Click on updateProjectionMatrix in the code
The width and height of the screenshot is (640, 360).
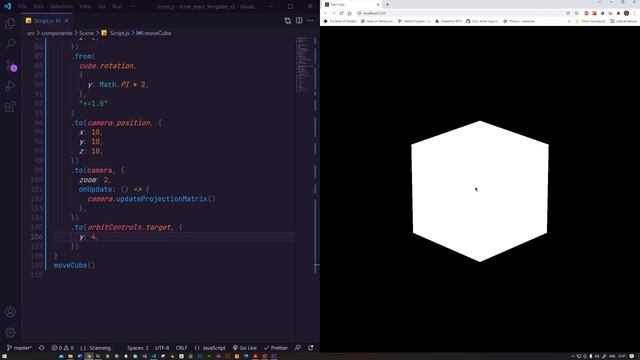click(162, 199)
